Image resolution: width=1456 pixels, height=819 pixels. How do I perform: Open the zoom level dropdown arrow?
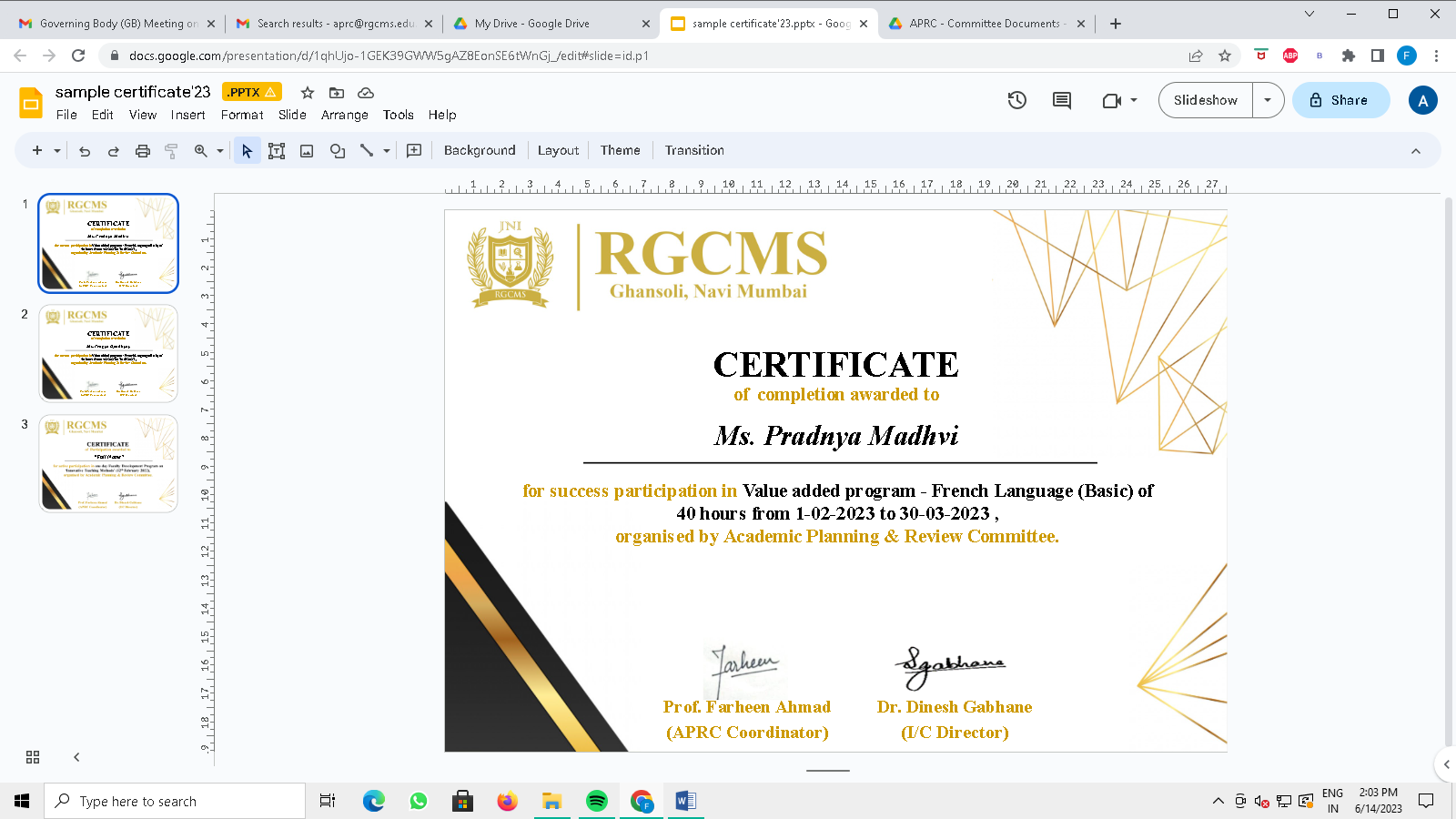point(220,151)
